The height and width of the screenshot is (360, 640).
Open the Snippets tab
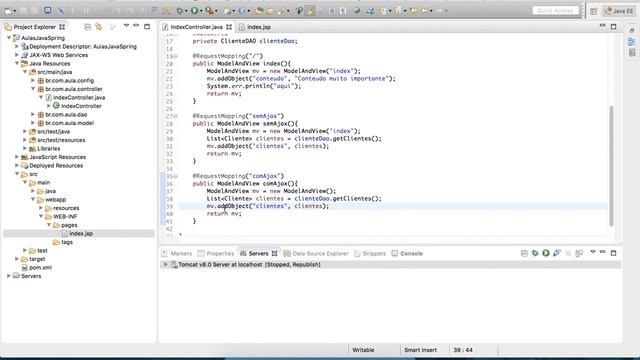(370, 253)
